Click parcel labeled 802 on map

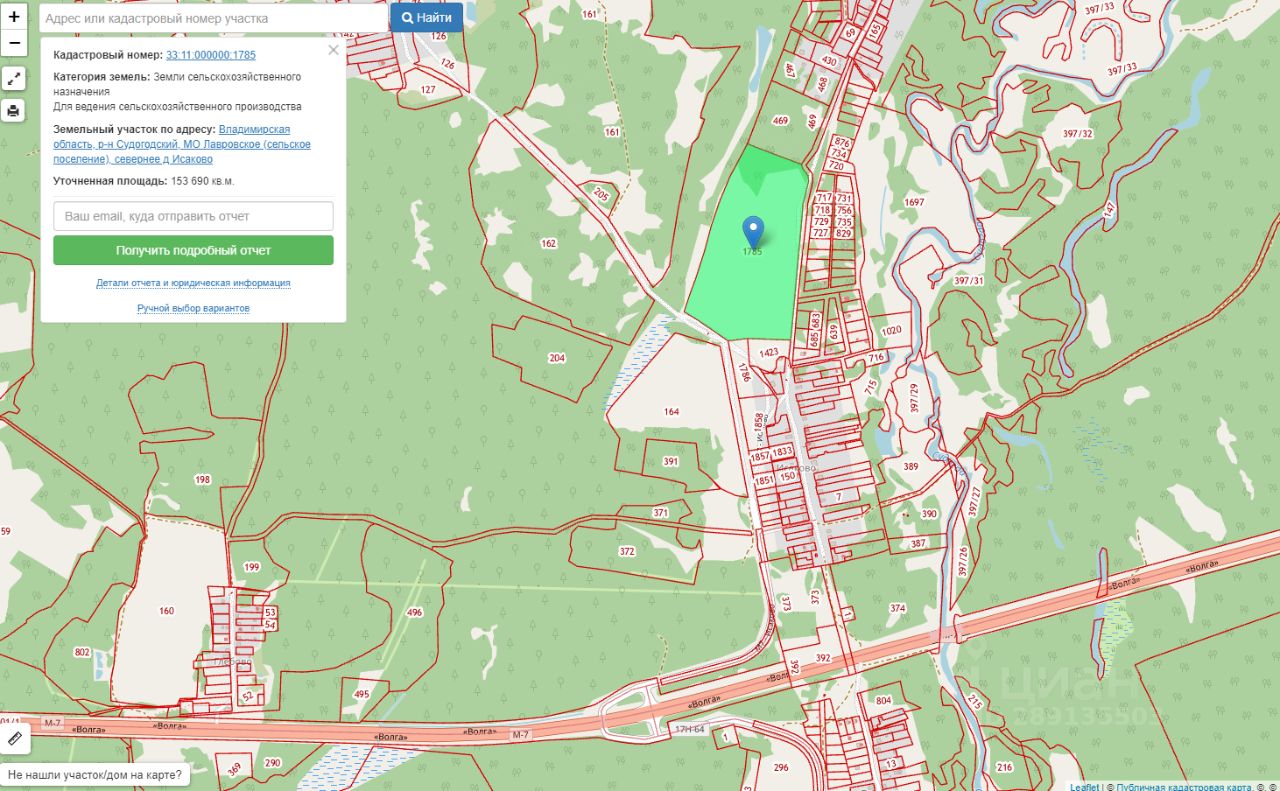pos(82,652)
